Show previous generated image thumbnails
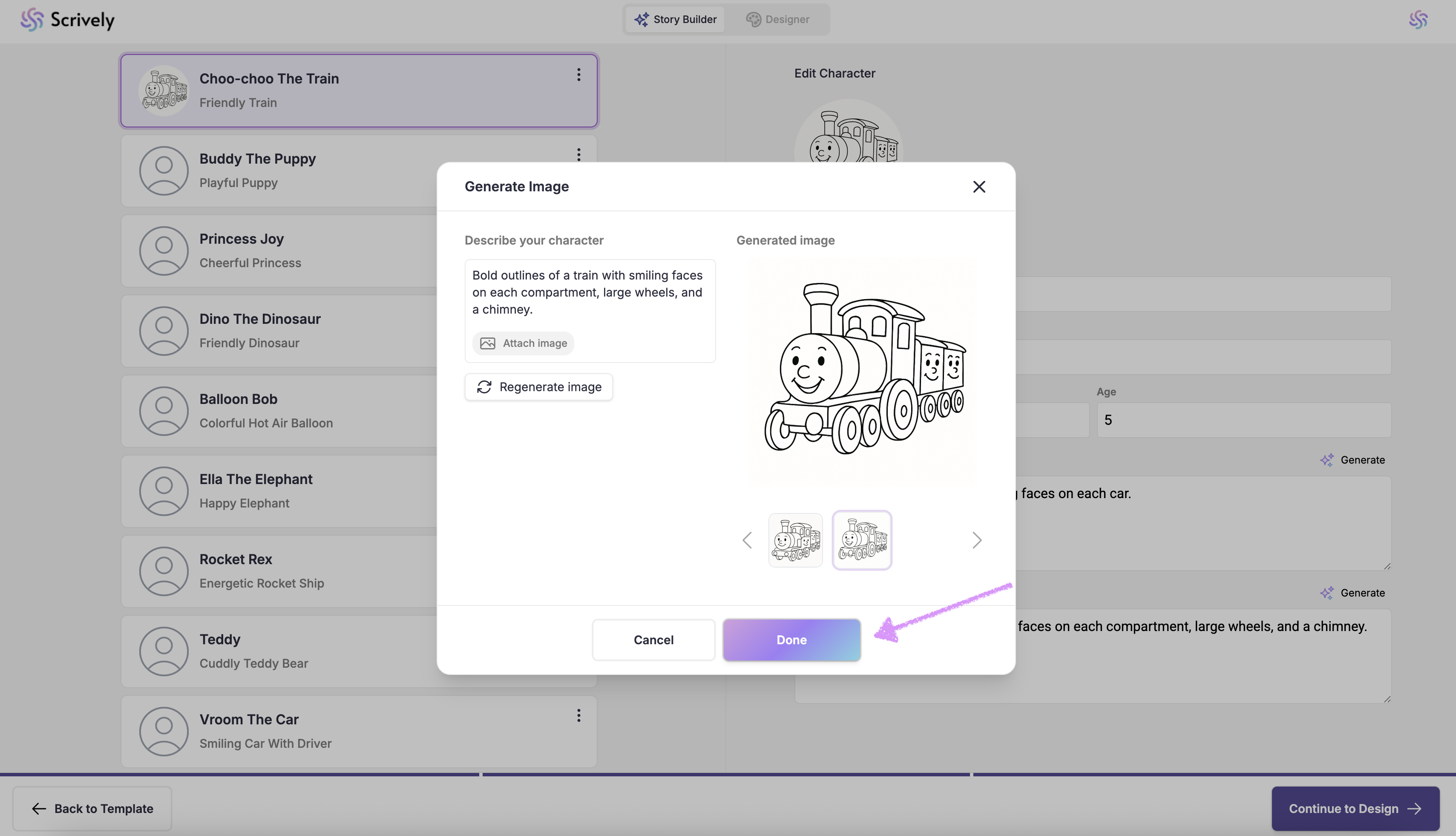Viewport: 1456px width, 836px height. pos(747,540)
